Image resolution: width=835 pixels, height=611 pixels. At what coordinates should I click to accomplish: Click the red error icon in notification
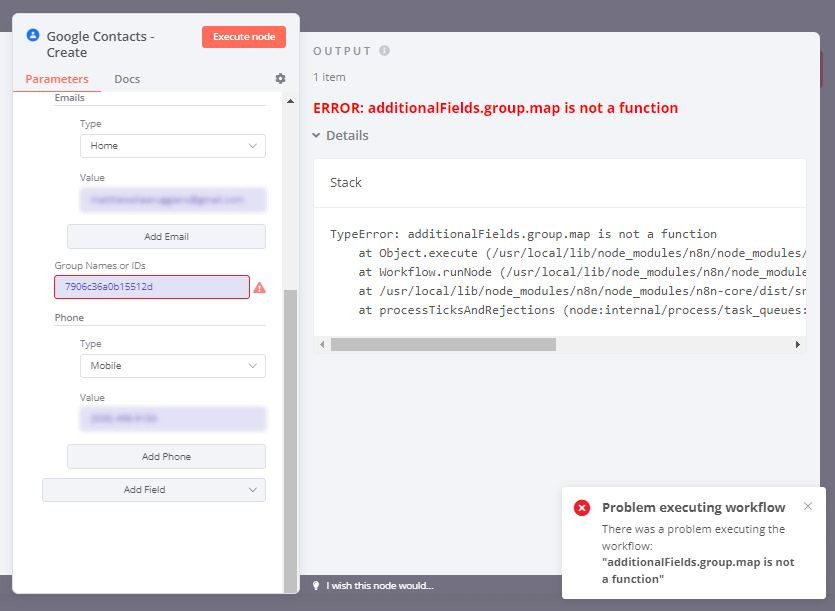point(581,508)
